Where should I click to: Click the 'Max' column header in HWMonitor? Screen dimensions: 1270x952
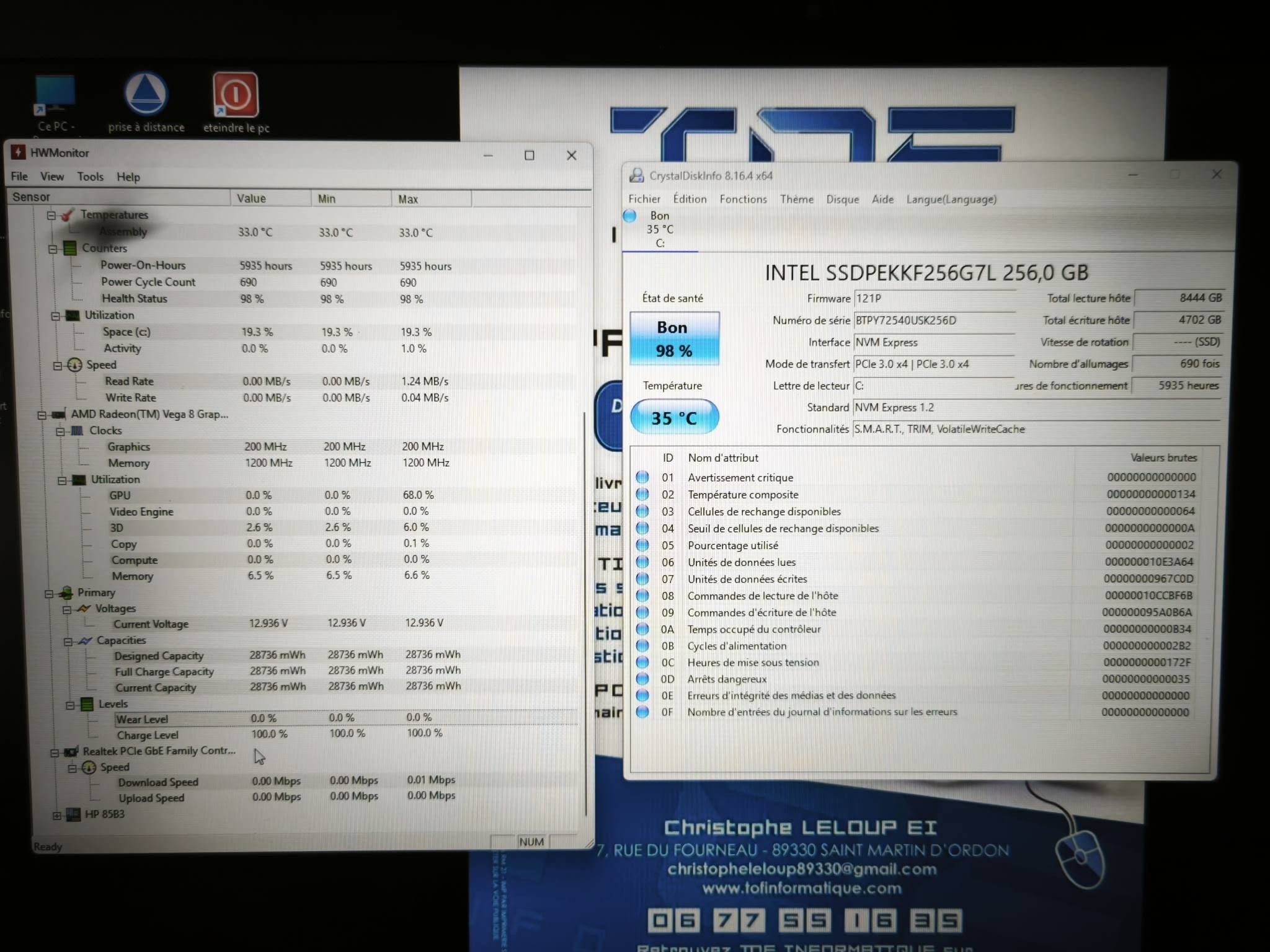[x=431, y=199]
